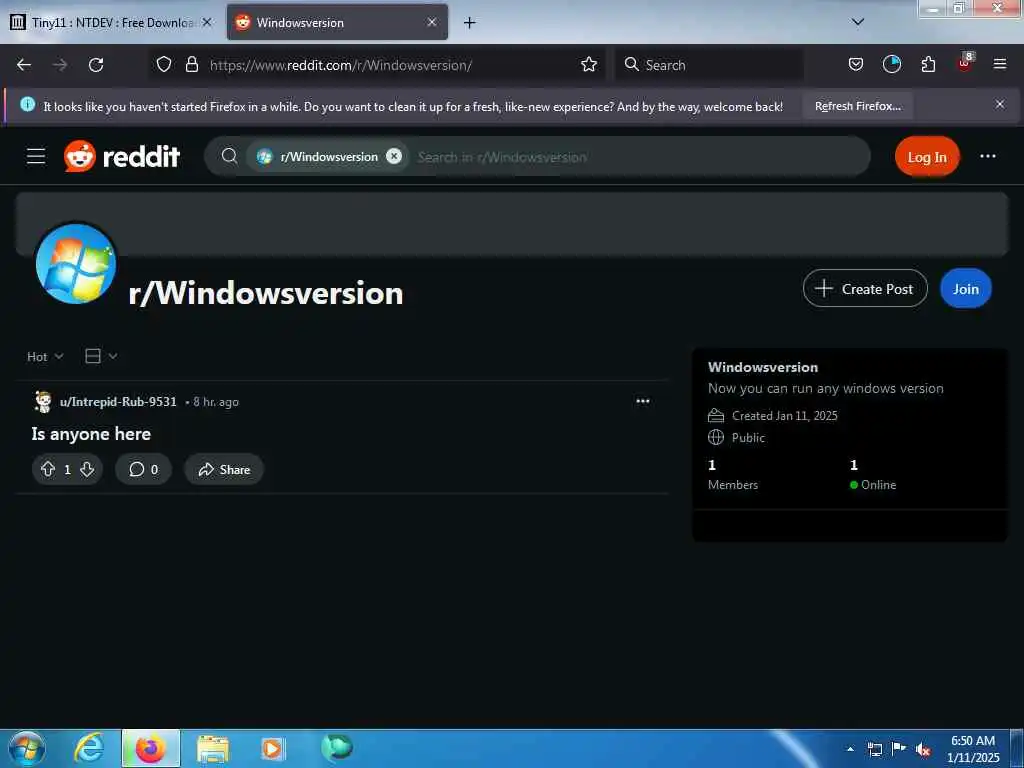The image size is (1024, 768).
Task: Click the taskbar clock showing 6:50 AM
Action: point(973,749)
